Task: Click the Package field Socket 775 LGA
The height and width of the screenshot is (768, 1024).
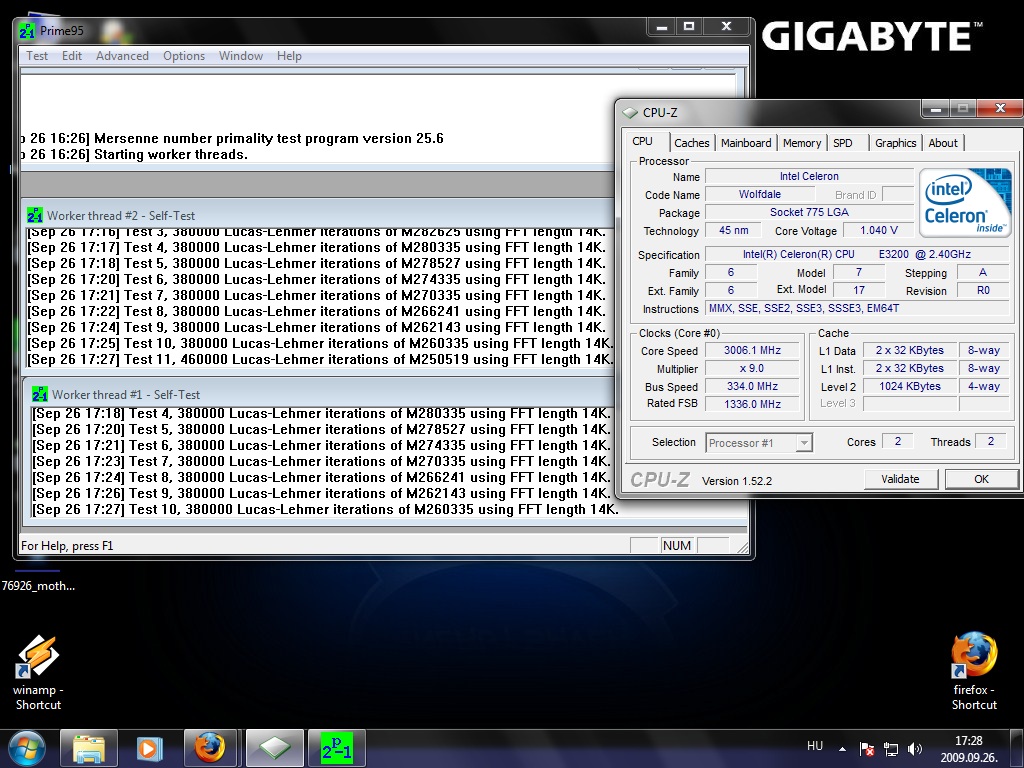Action: click(x=809, y=212)
